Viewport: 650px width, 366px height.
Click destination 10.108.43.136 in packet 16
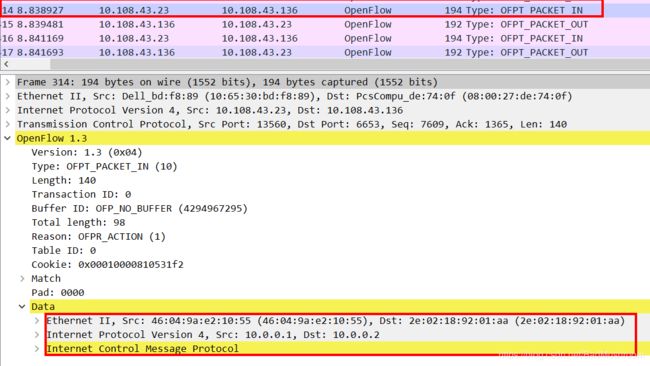(x=260, y=38)
